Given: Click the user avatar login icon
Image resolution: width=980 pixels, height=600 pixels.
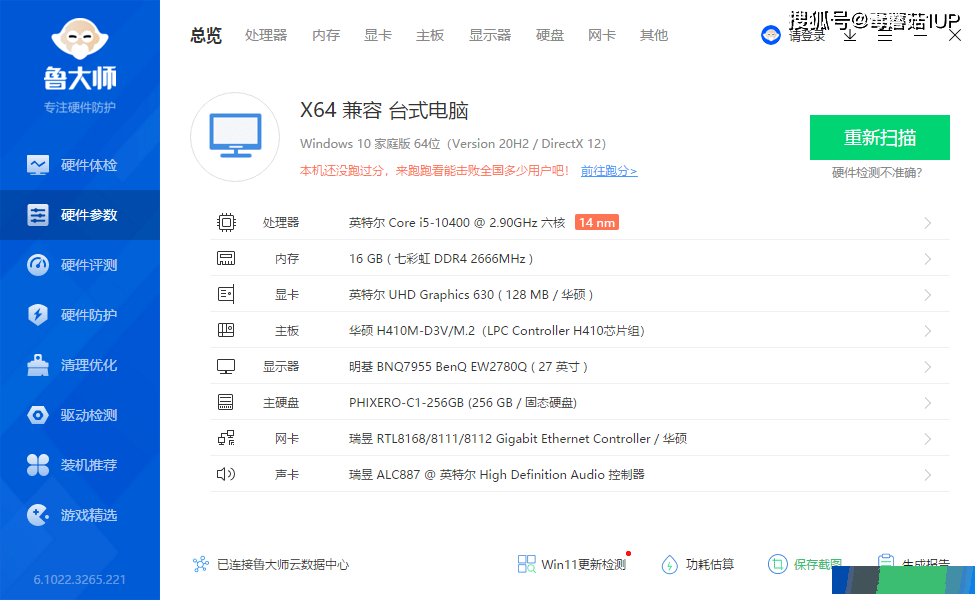Looking at the screenshot, I should pos(771,35).
